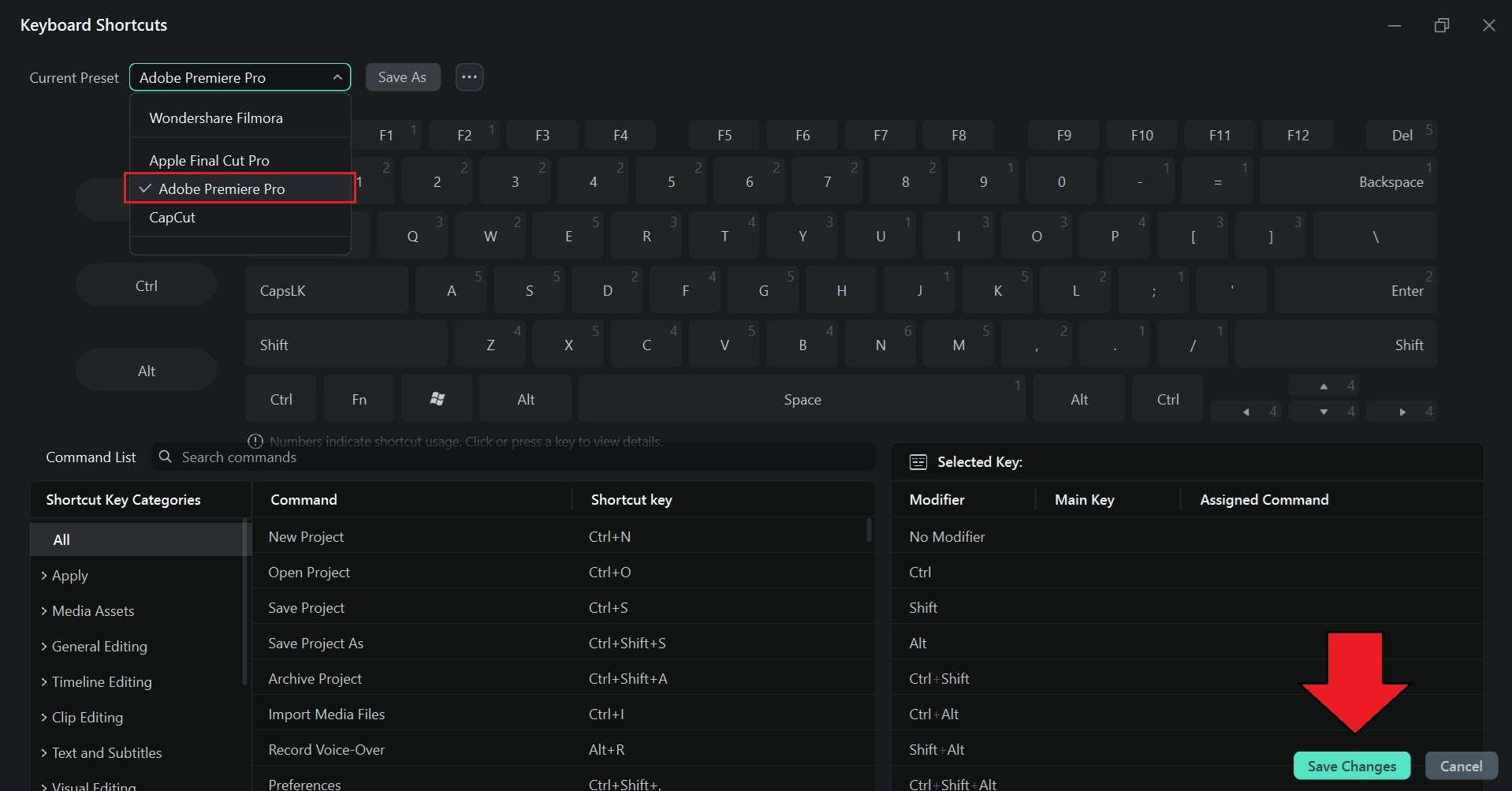The image size is (1512, 791).
Task: Click the left Shift key on keyboard
Action: click(346, 345)
